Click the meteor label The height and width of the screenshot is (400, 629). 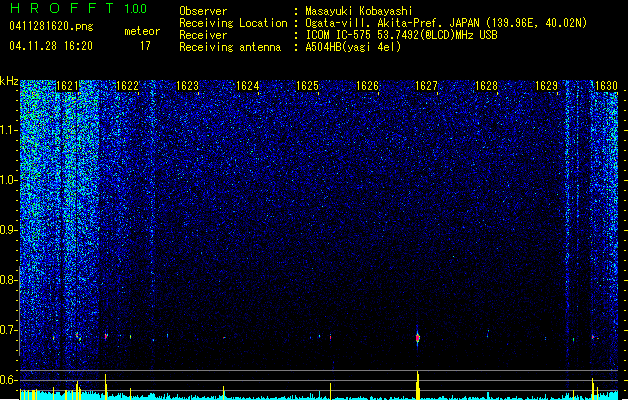[x=142, y=31]
